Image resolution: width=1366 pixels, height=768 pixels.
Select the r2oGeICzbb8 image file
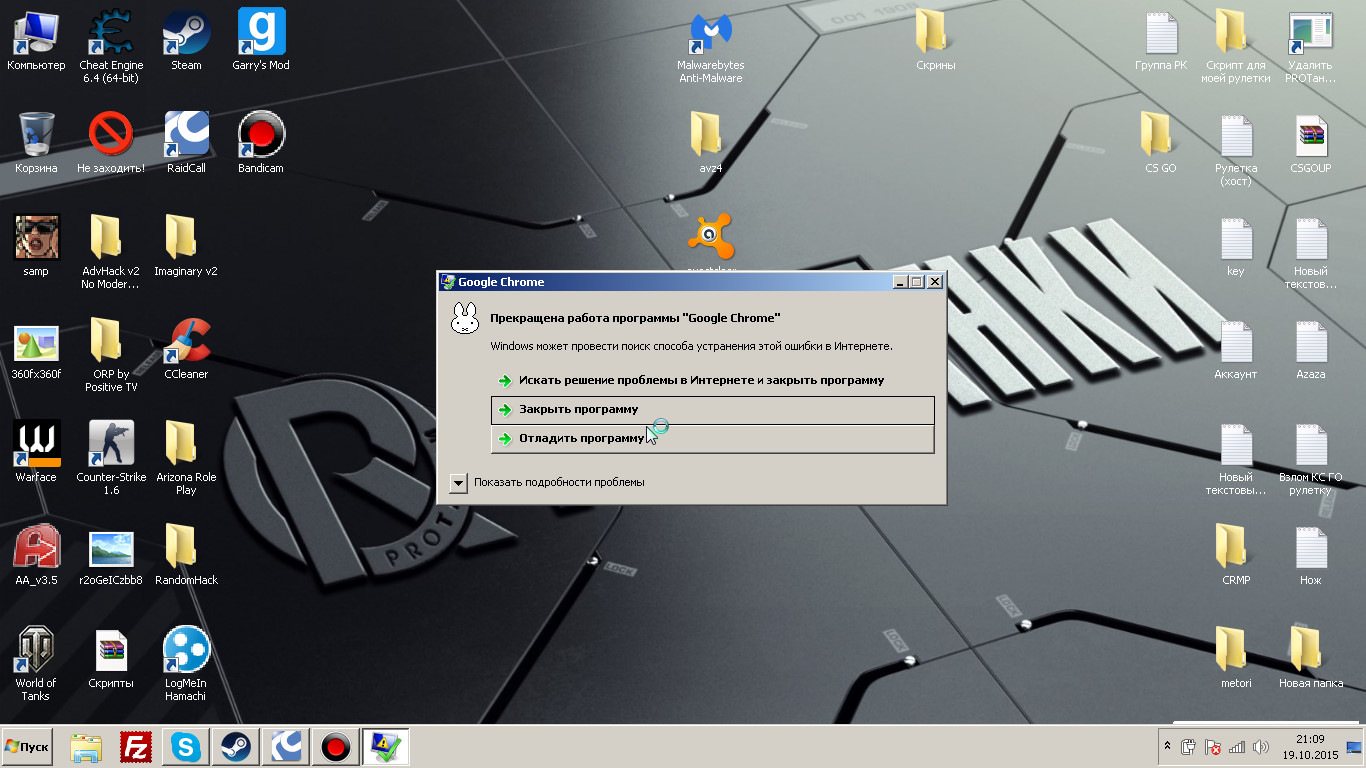pos(110,556)
